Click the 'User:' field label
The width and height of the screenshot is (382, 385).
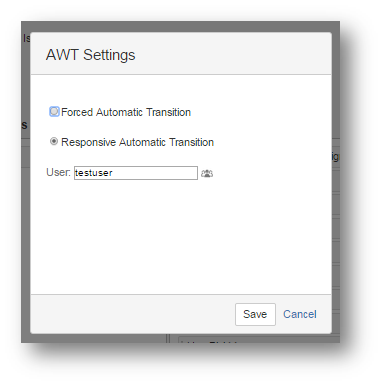coord(58,172)
